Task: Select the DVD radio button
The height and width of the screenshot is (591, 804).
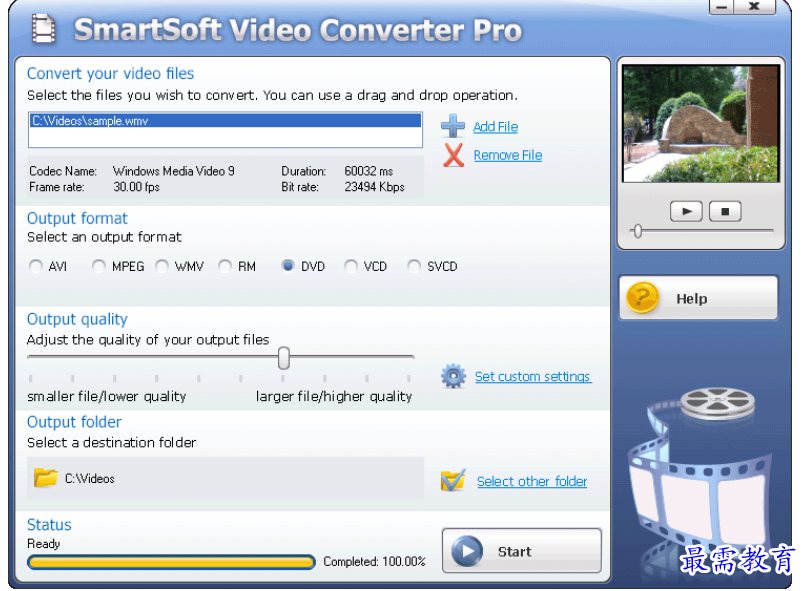Action: point(288,266)
